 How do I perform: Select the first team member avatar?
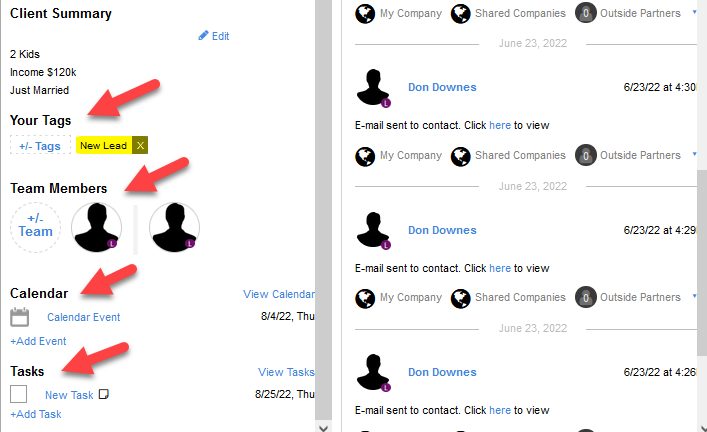coord(96,227)
